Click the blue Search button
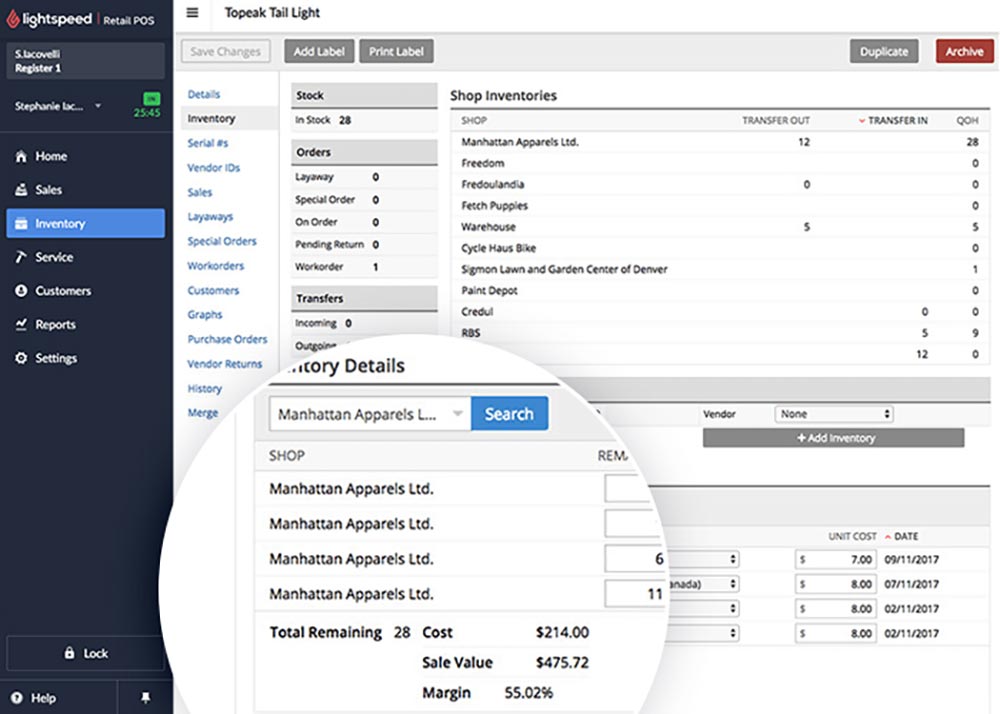1000x714 pixels. tap(509, 414)
